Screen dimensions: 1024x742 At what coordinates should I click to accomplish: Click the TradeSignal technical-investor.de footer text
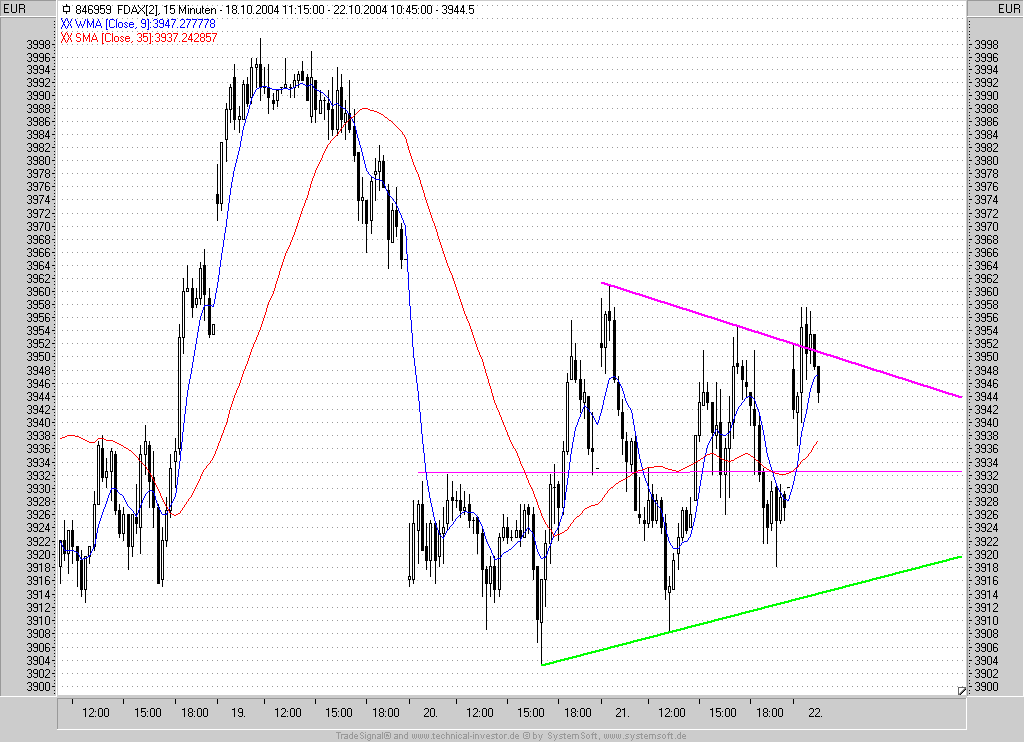tap(511, 736)
